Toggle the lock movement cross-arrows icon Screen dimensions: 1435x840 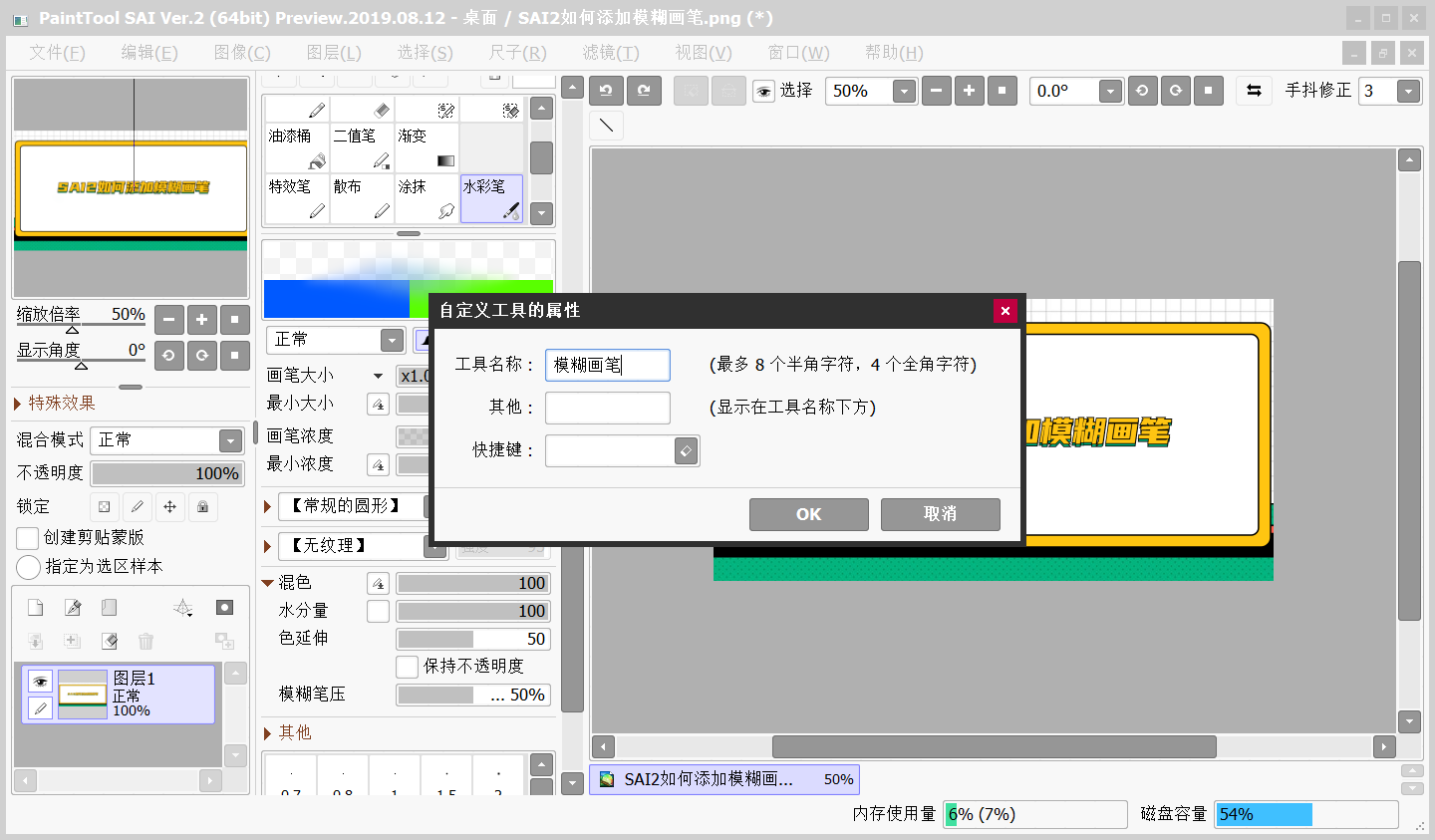170,506
